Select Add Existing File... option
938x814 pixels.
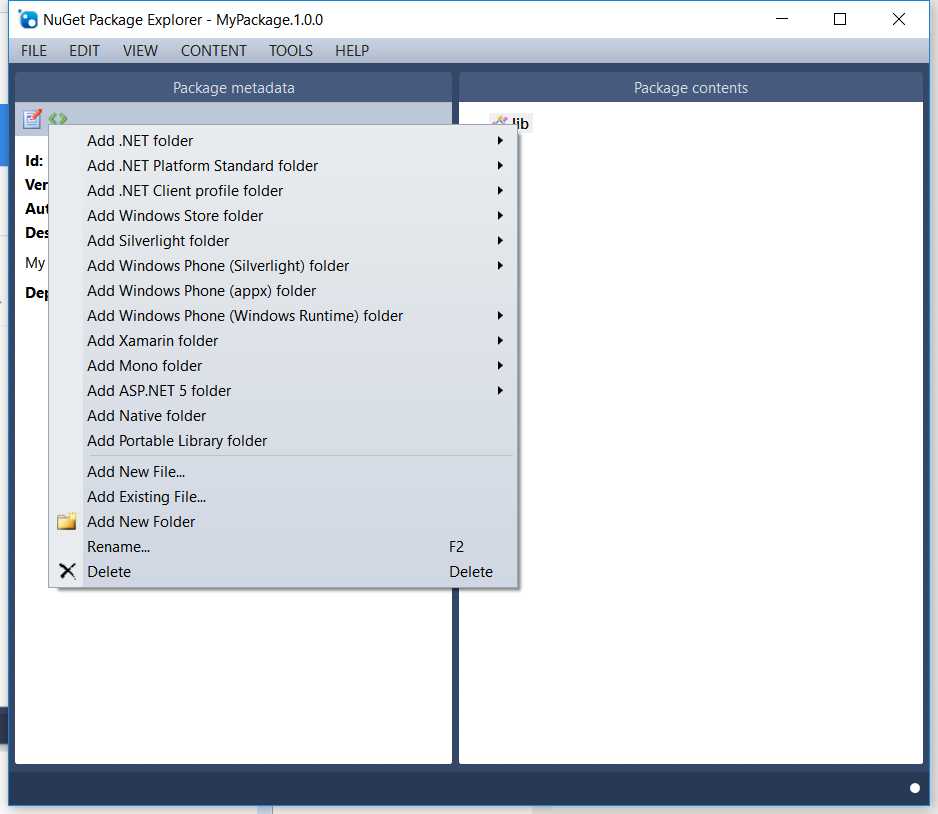coord(283,497)
